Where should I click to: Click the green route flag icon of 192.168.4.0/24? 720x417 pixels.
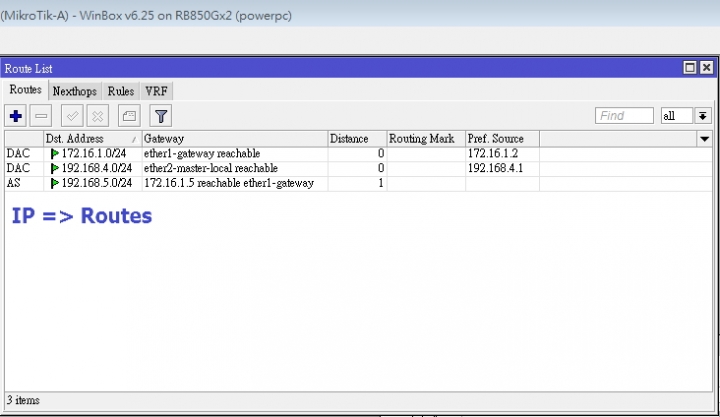point(55,168)
